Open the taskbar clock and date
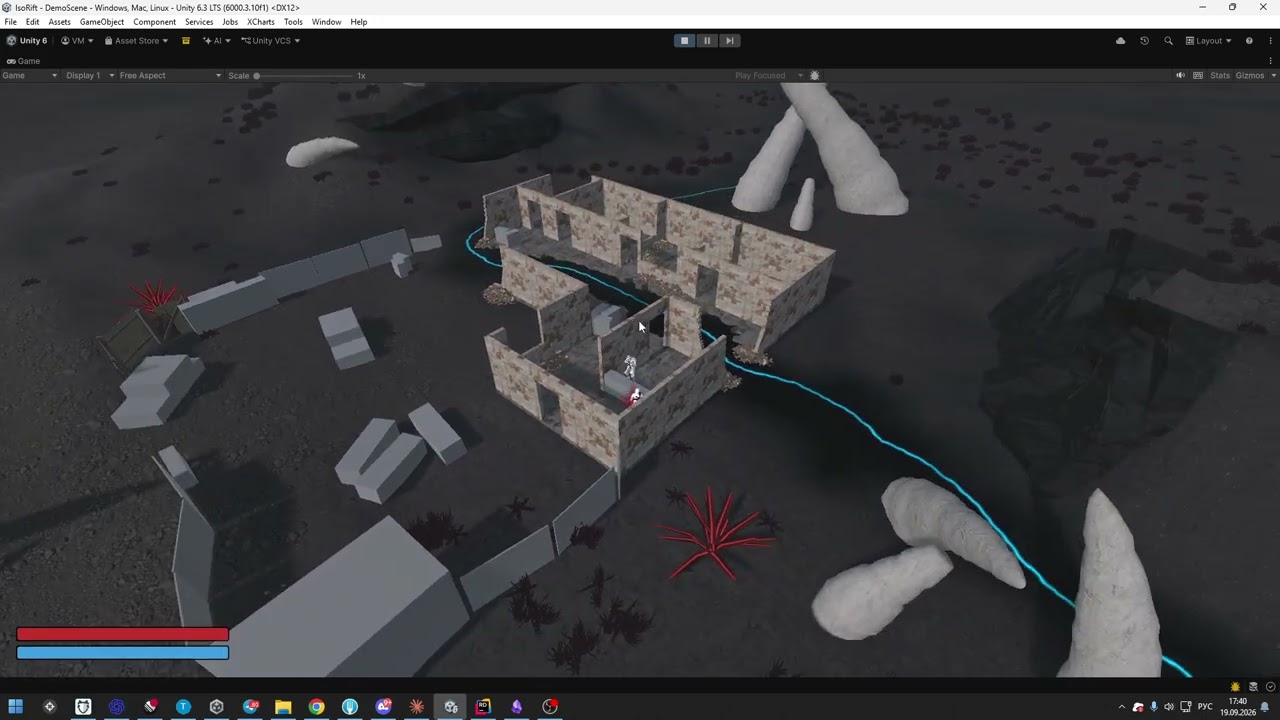The width and height of the screenshot is (1280, 720). click(x=1238, y=707)
